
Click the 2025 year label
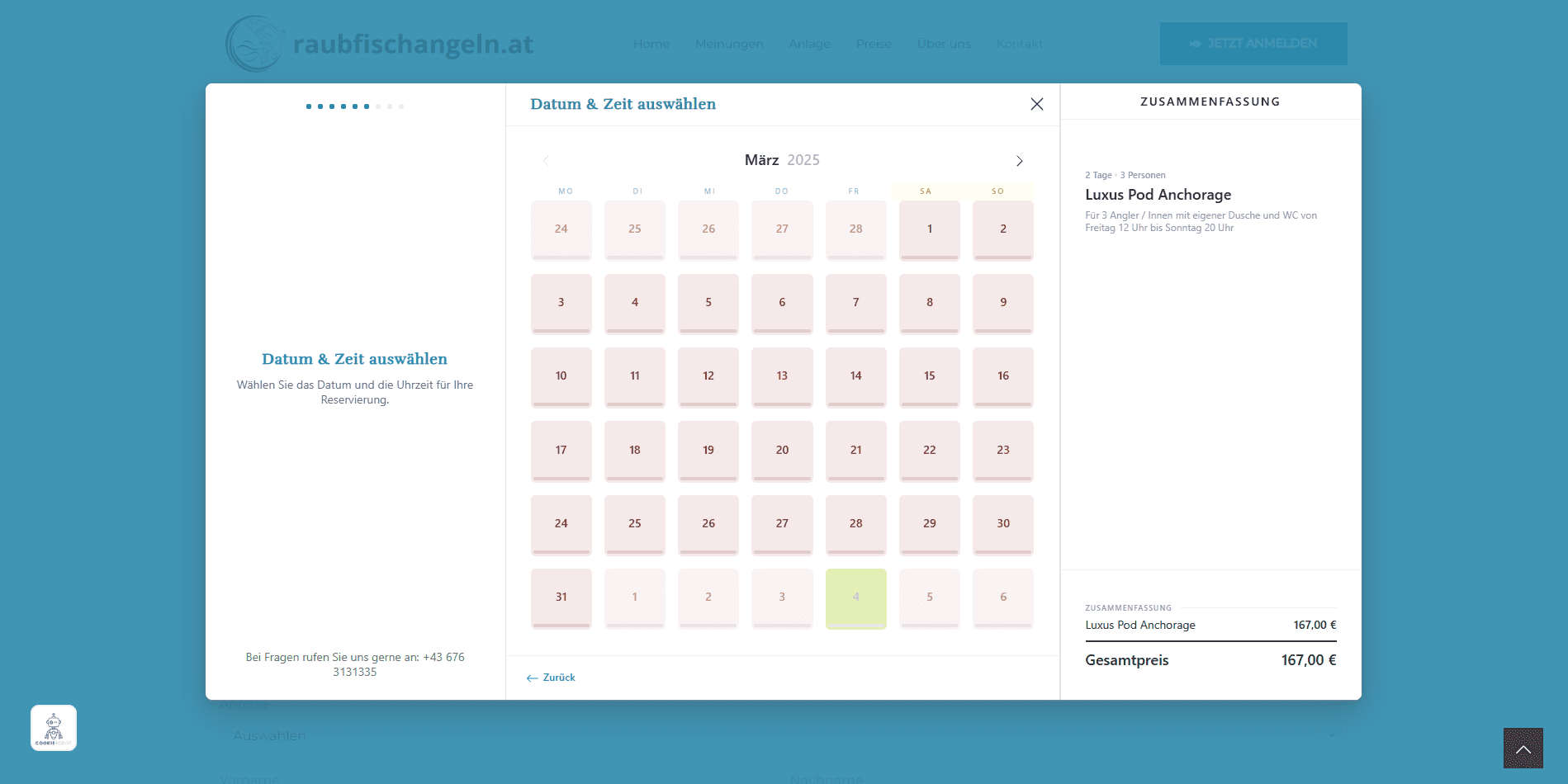[803, 160]
